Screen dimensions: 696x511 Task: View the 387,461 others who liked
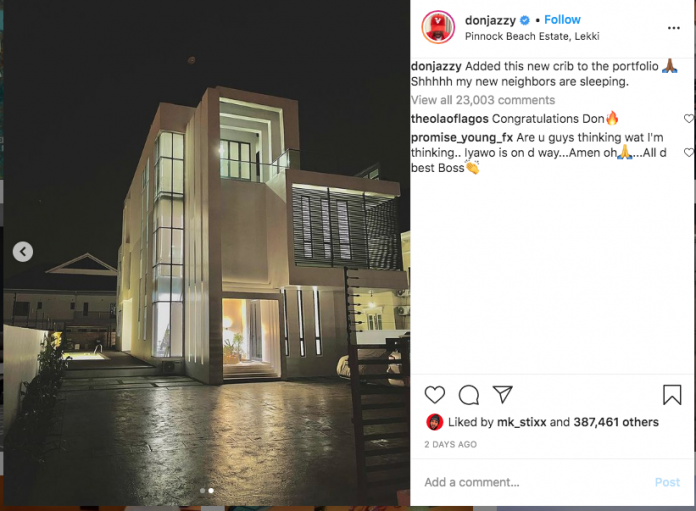click(x=616, y=422)
